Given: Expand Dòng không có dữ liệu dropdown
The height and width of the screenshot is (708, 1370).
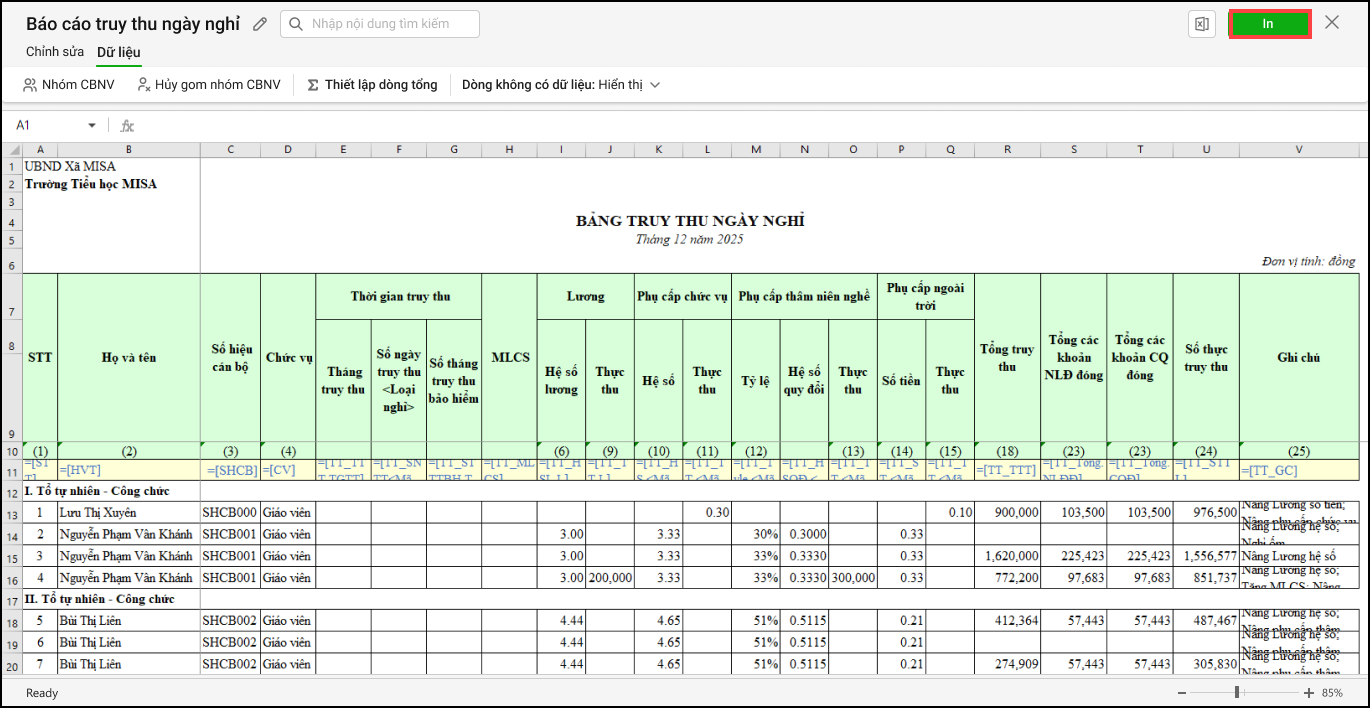Looking at the screenshot, I should coord(655,85).
